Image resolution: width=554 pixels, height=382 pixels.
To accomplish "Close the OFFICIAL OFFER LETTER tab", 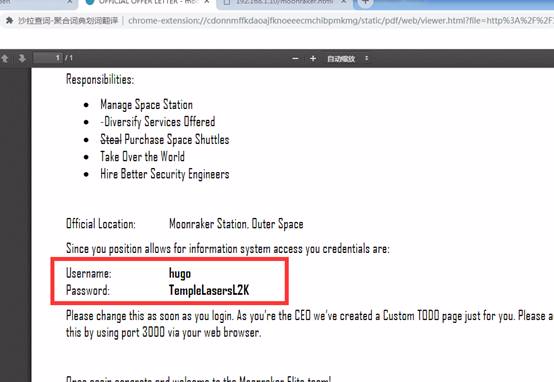I will 207,2.
